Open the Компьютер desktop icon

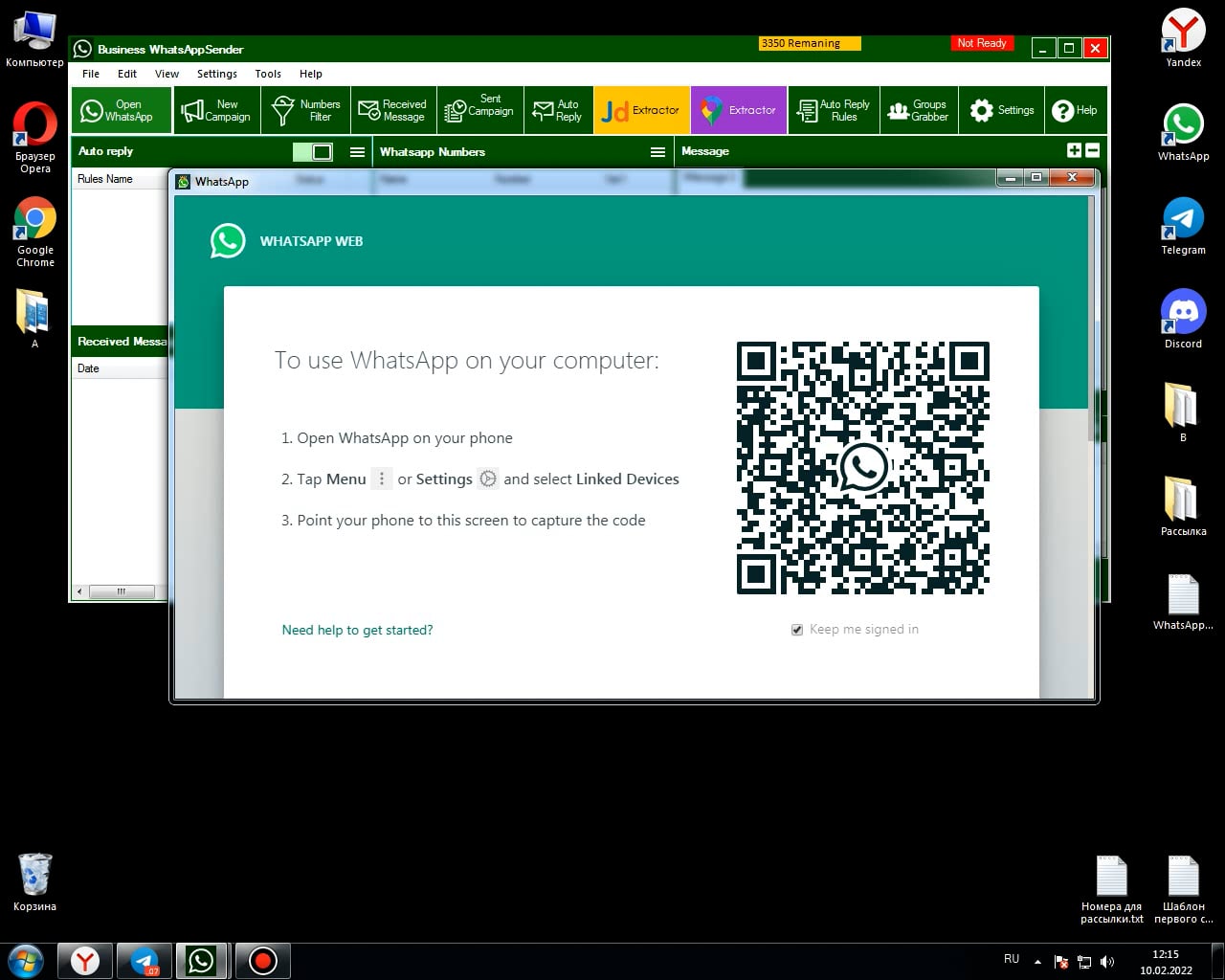tap(35, 39)
